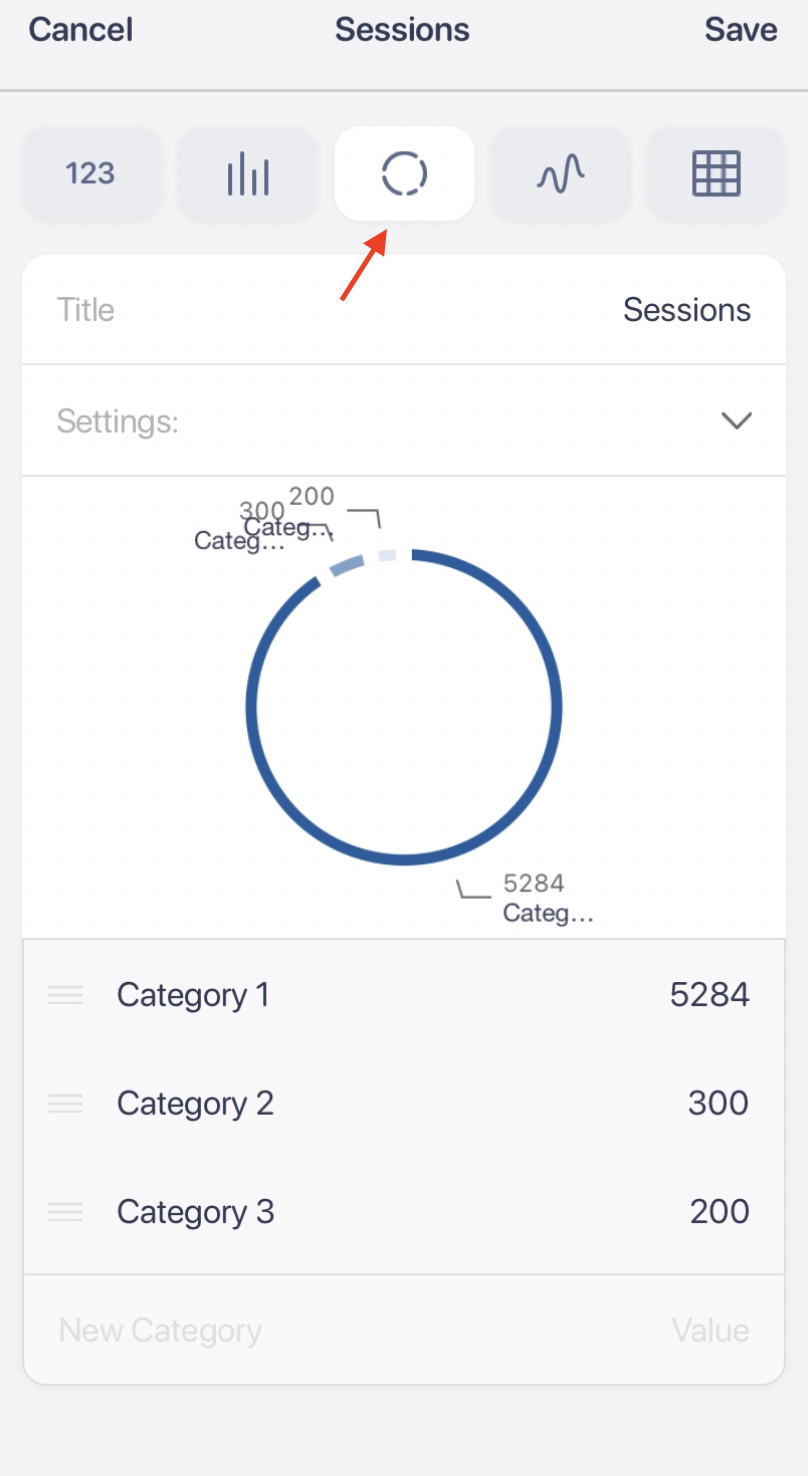Click the New Category name field
Viewport: 808px width, 1476px height.
160,1330
